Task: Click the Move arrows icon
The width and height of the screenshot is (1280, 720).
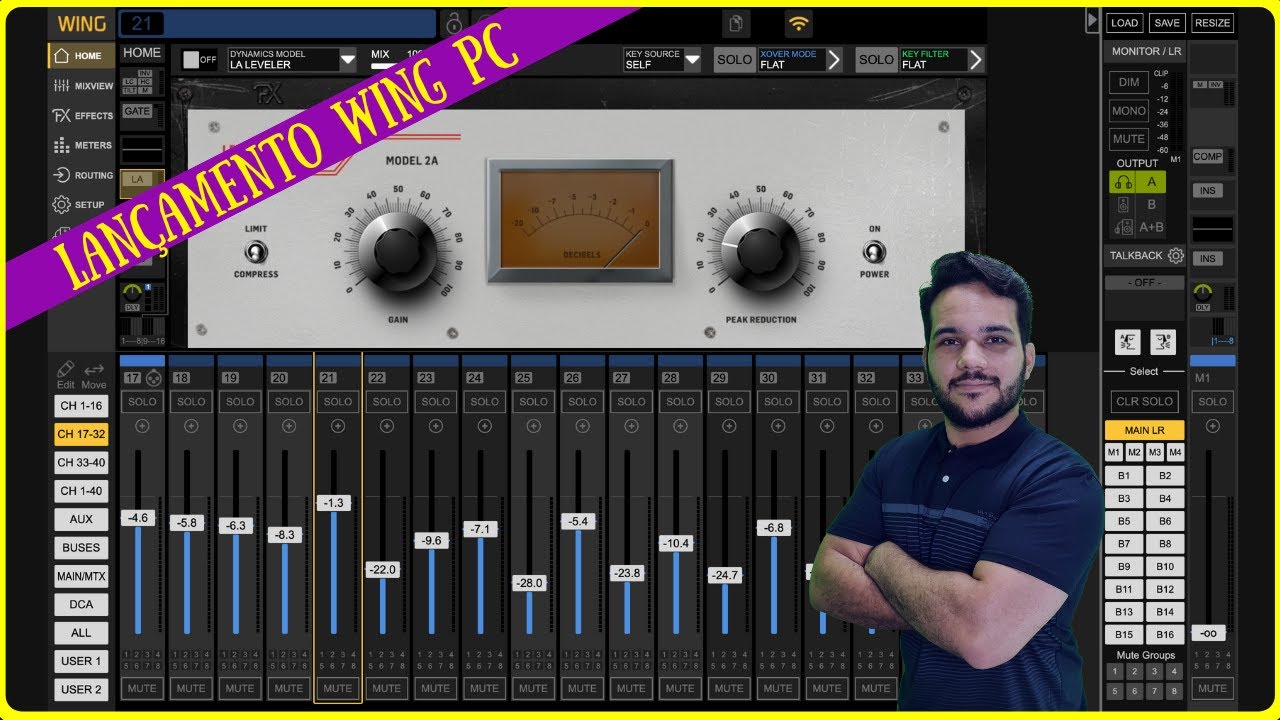Action: 94,369
